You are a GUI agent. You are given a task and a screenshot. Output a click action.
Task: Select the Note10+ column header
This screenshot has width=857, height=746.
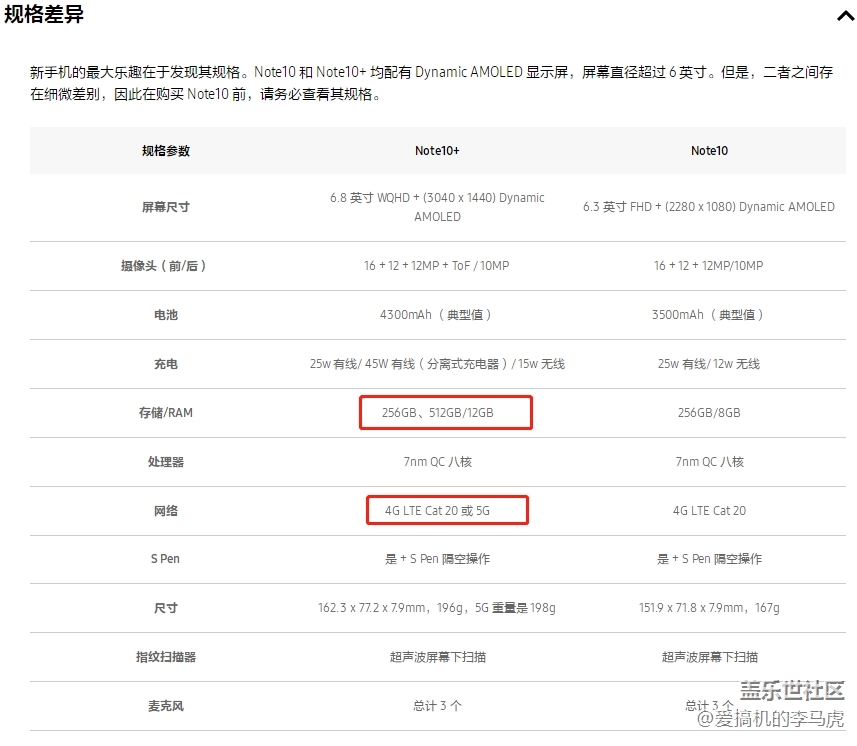pos(437,151)
